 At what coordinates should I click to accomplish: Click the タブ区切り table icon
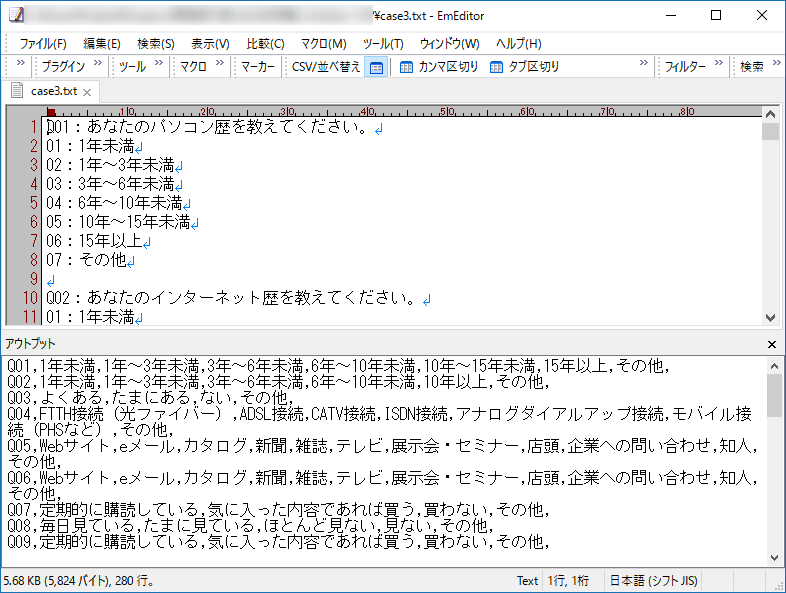pyautogui.click(x=496, y=67)
